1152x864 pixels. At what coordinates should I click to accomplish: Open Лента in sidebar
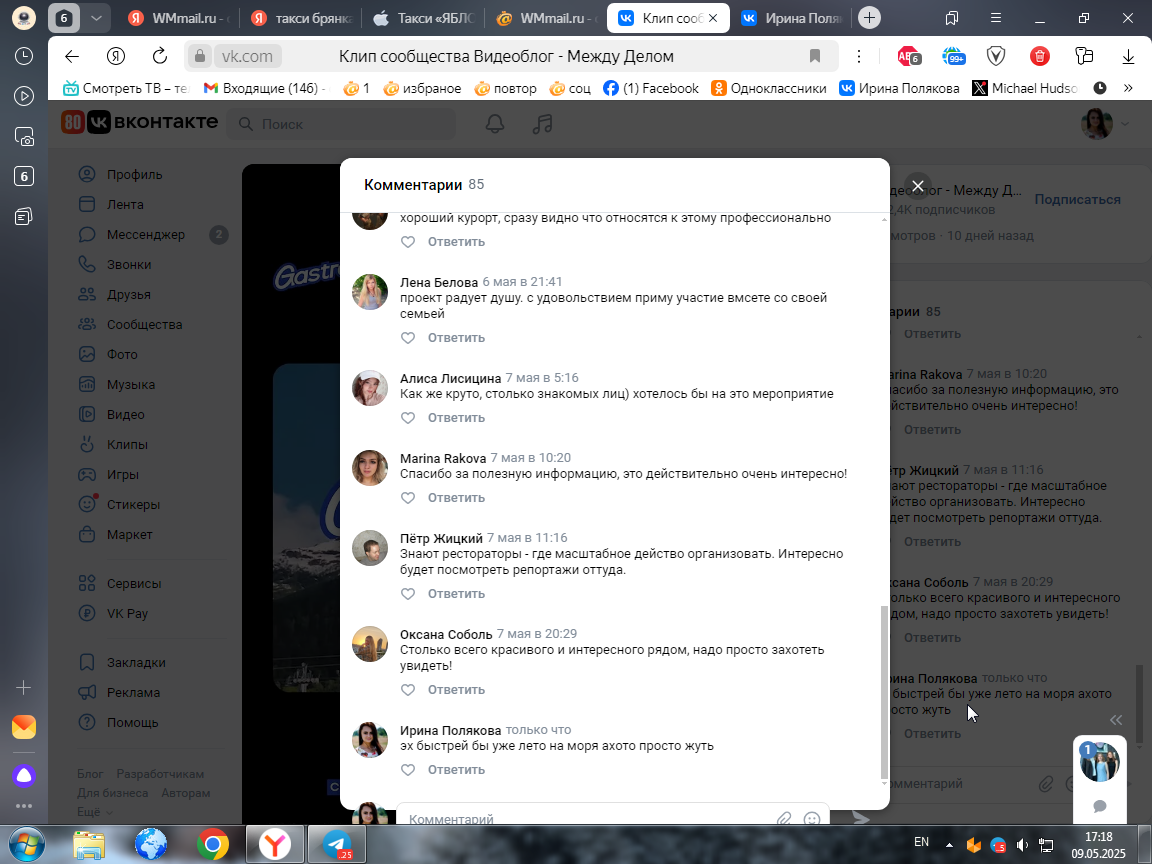pyautogui.click(x=125, y=205)
